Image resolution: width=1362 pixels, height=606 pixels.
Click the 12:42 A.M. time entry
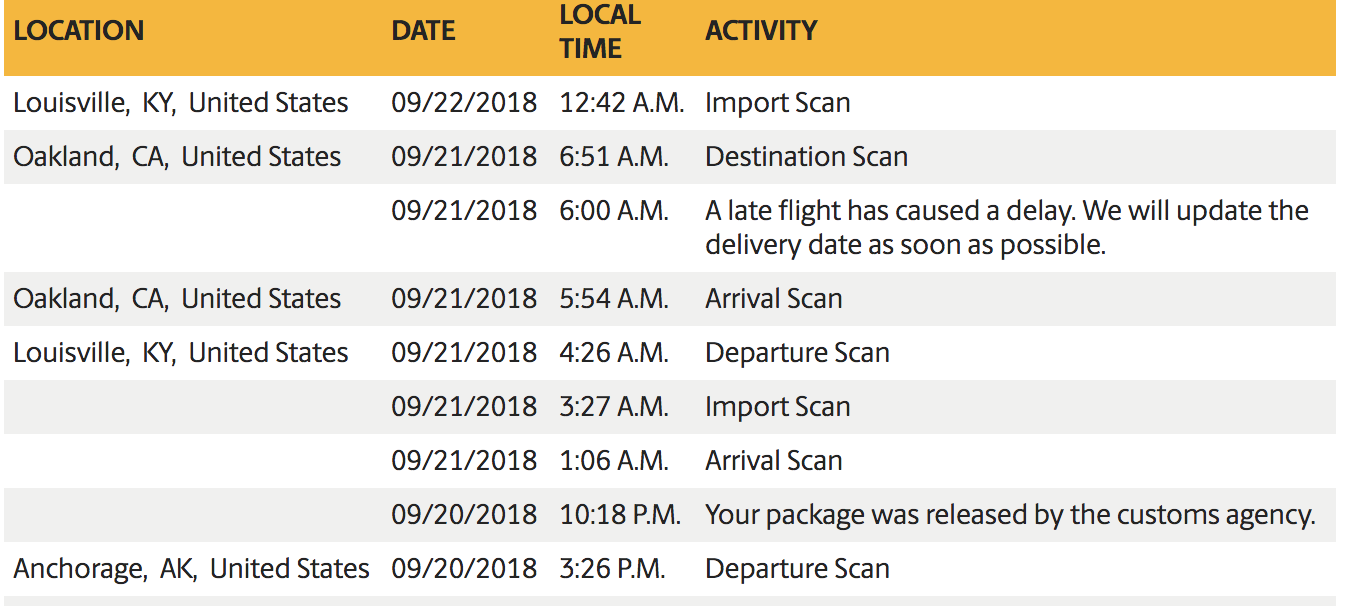coord(622,103)
